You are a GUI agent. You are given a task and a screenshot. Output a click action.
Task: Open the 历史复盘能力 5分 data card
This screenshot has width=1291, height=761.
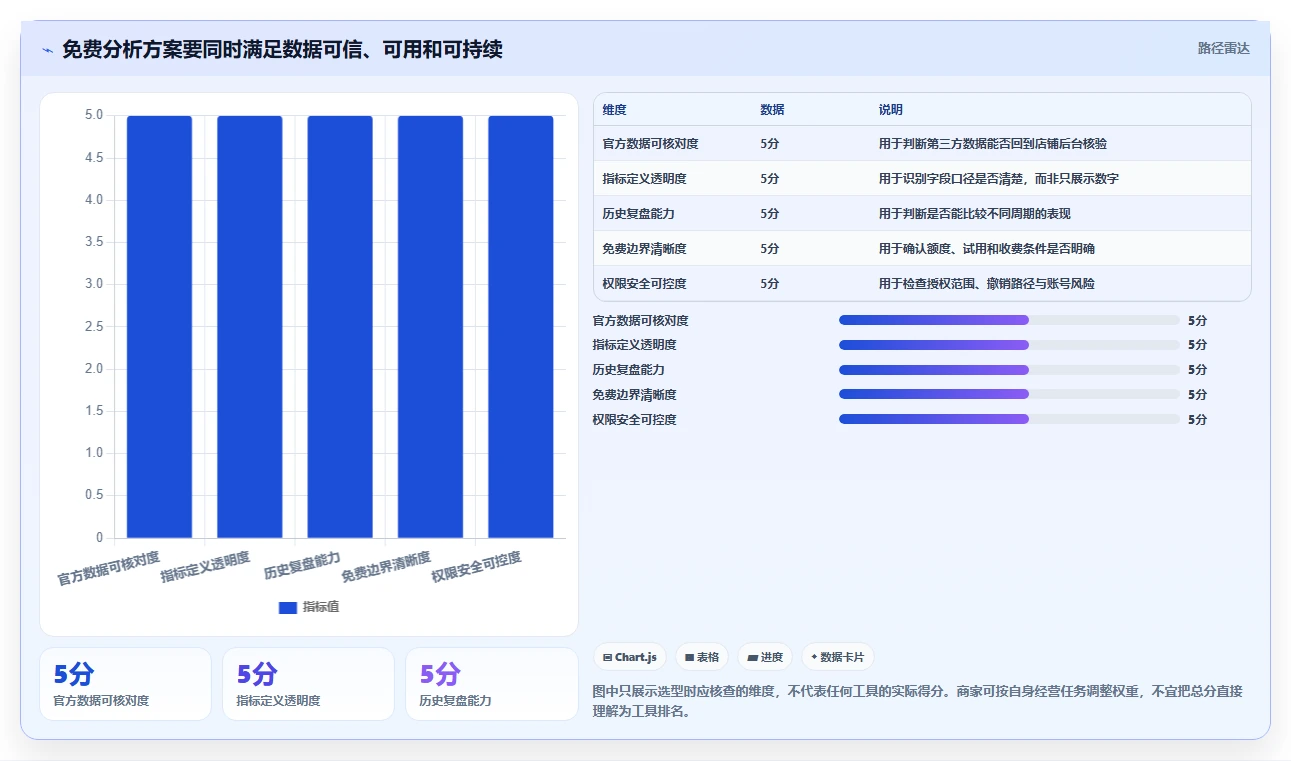coord(491,684)
